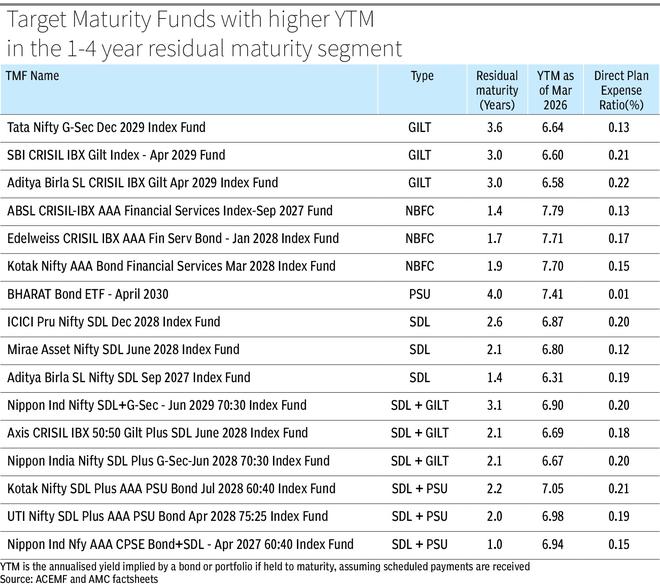
Task: Click Axis CRISIL IBX 50:50 Gilt Plus SDL fund
Action: coord(156,433)
